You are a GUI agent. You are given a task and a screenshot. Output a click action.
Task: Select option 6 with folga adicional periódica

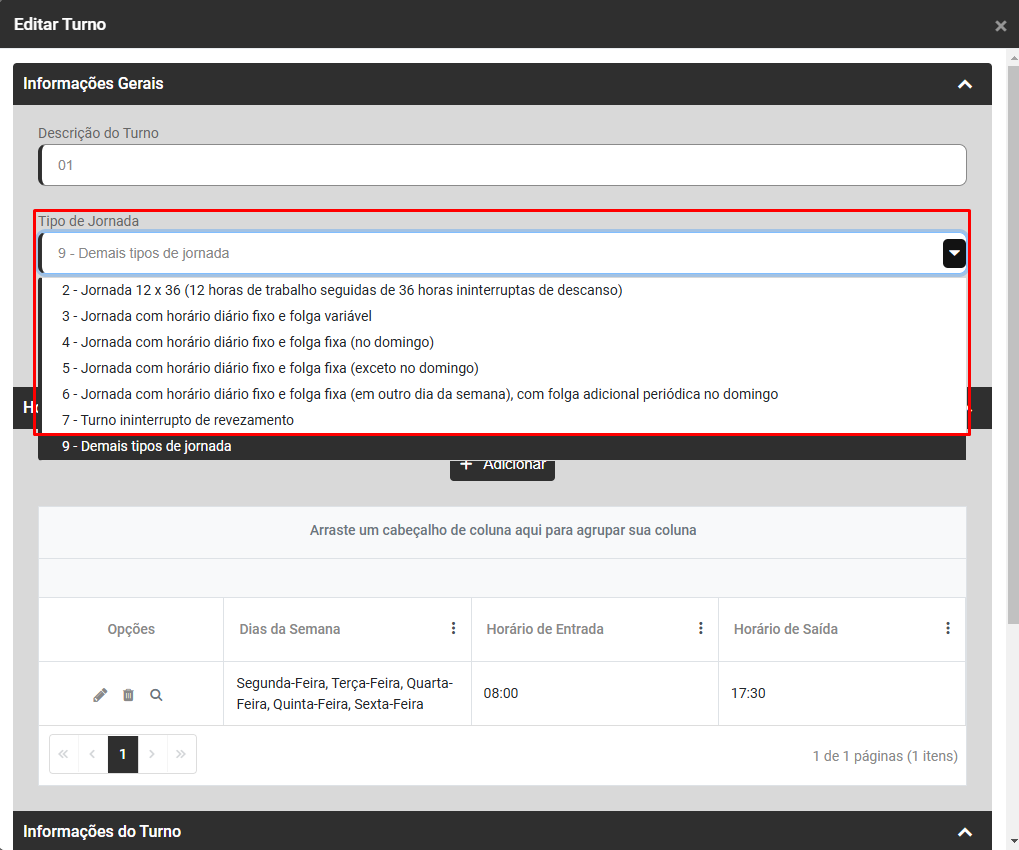(419, 394)
